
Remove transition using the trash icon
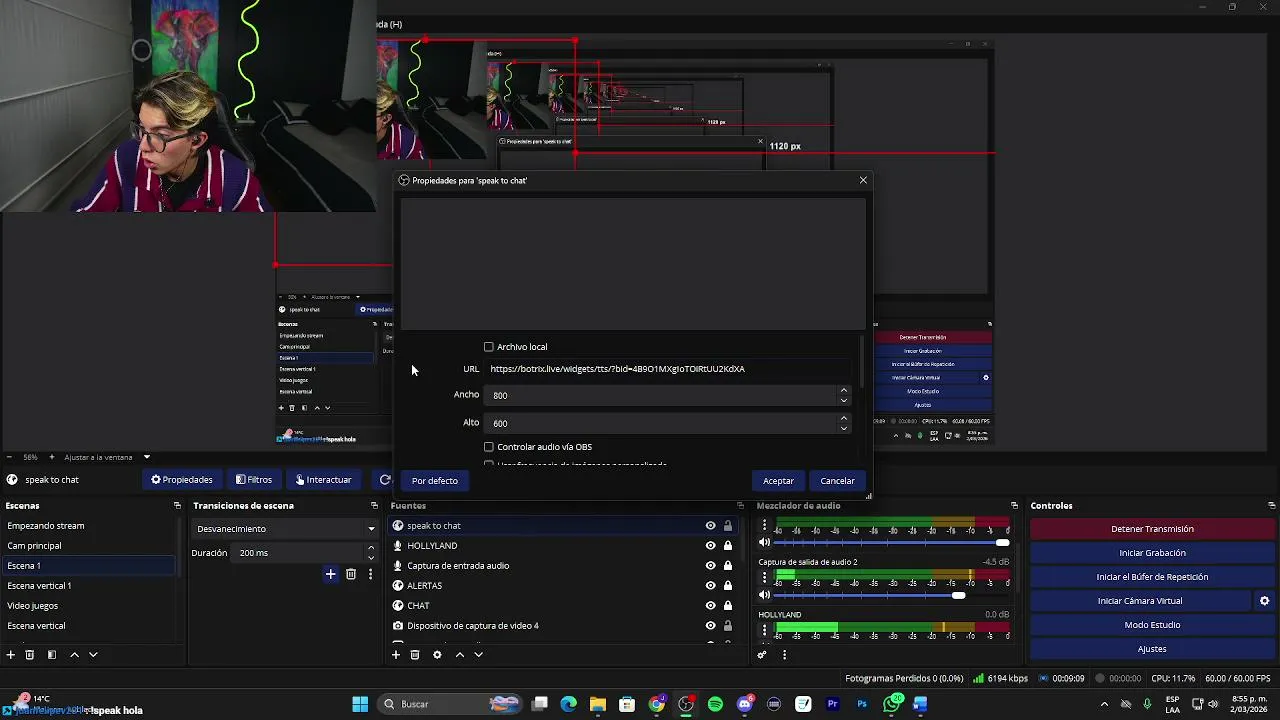coord(351,574)
